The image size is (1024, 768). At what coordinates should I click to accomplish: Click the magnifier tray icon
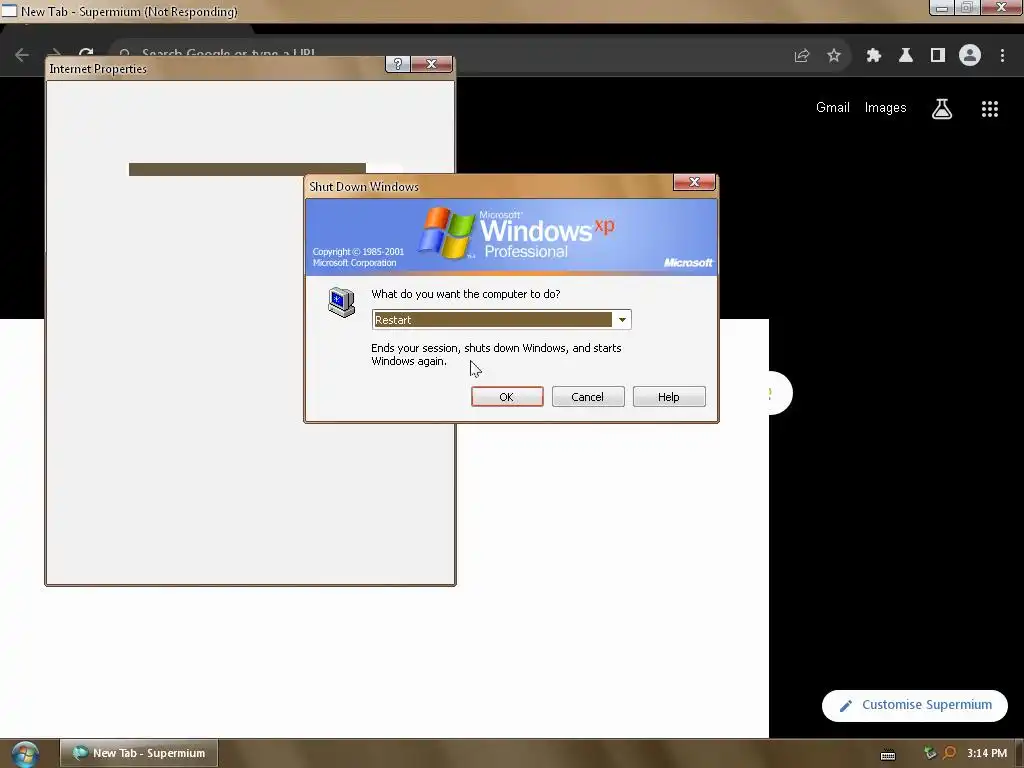[950, 753]
